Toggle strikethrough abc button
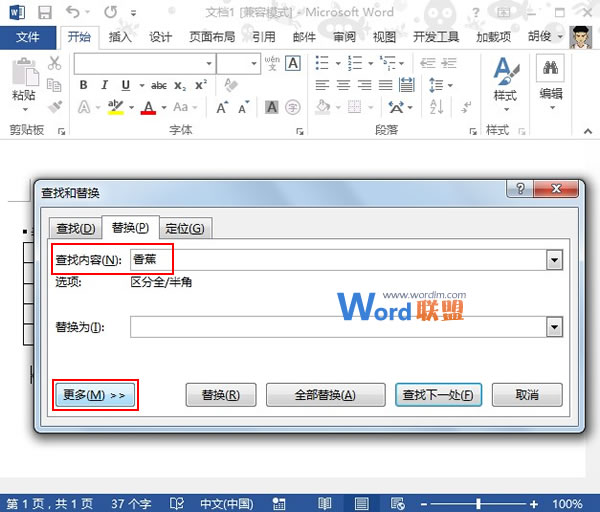 click(x=158, y=86)
